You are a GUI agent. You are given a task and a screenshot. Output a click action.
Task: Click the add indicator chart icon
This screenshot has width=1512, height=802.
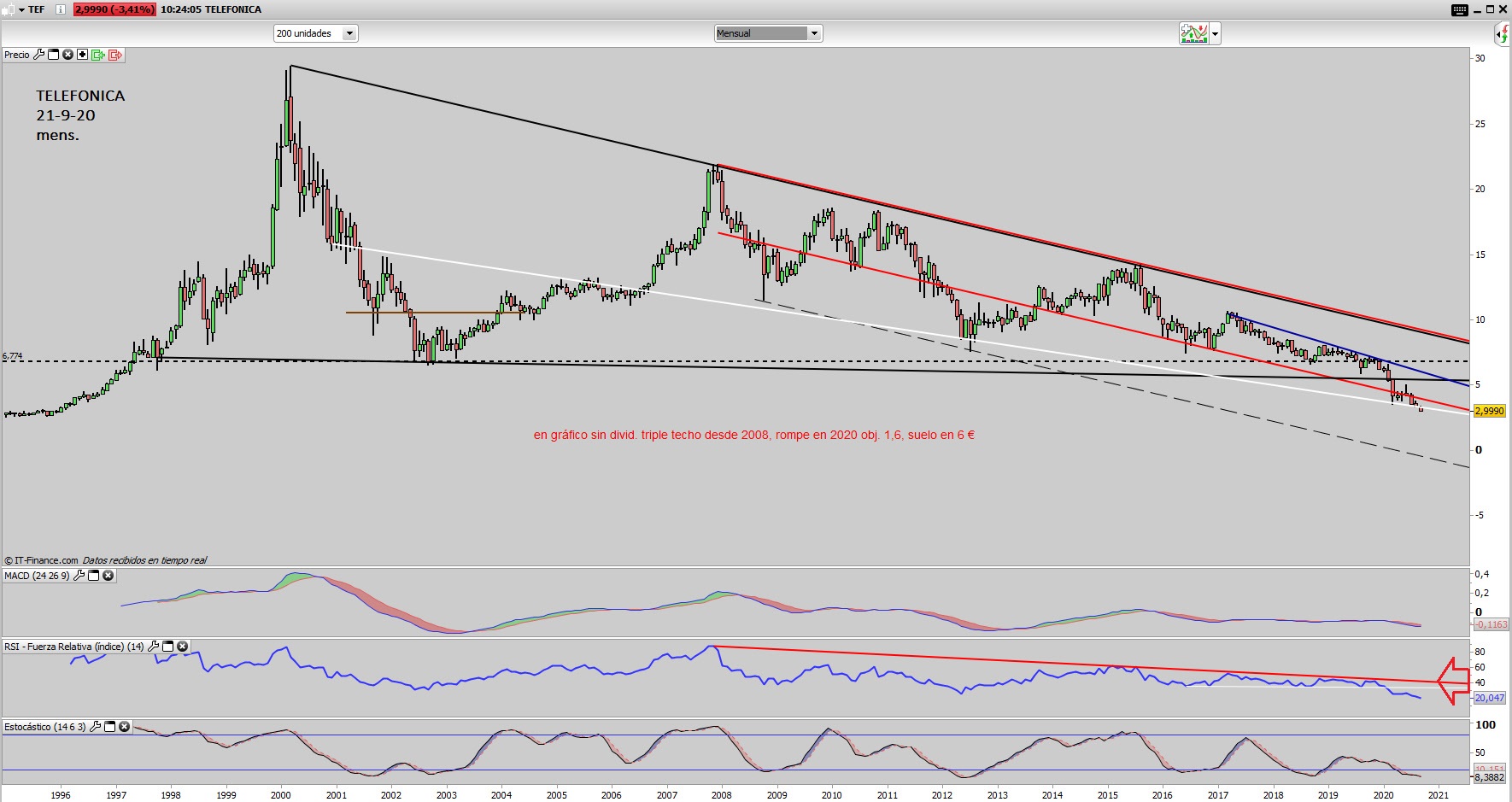(x=1193, y=33)
